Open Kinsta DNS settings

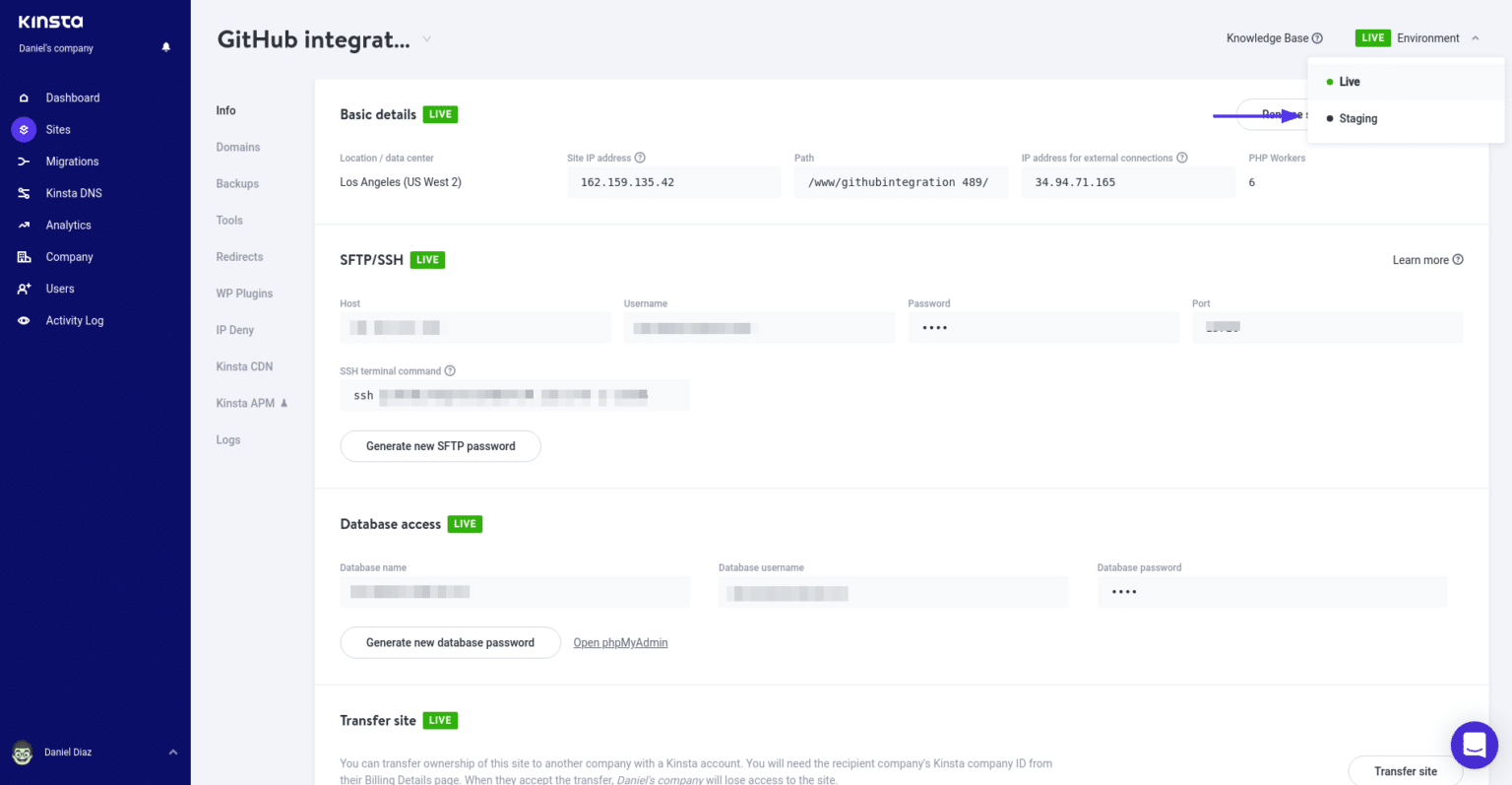72,192
